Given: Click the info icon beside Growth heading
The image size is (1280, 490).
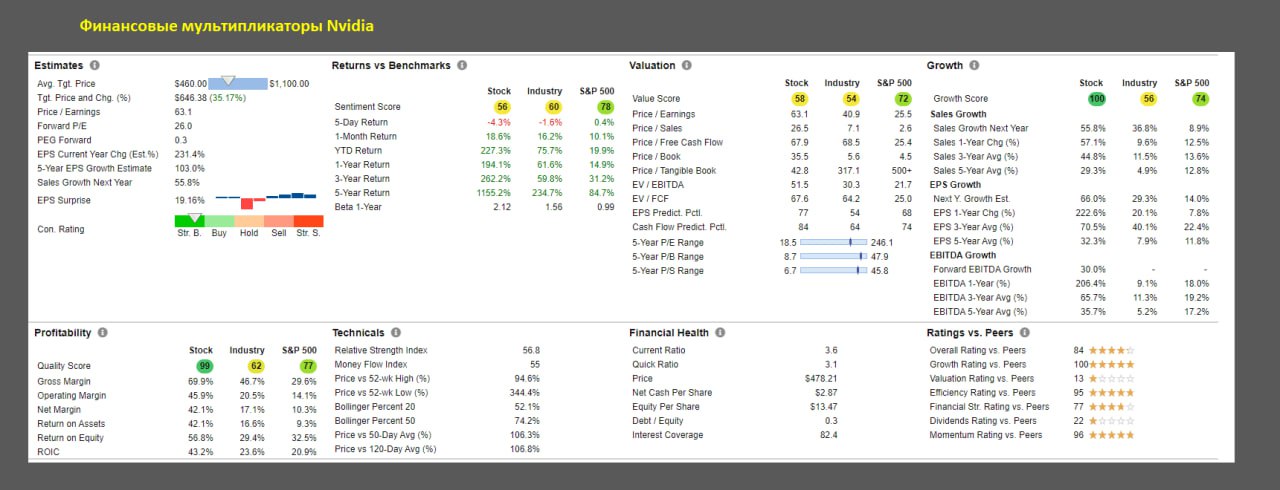Looking at the screenshot, I should 974,65.
